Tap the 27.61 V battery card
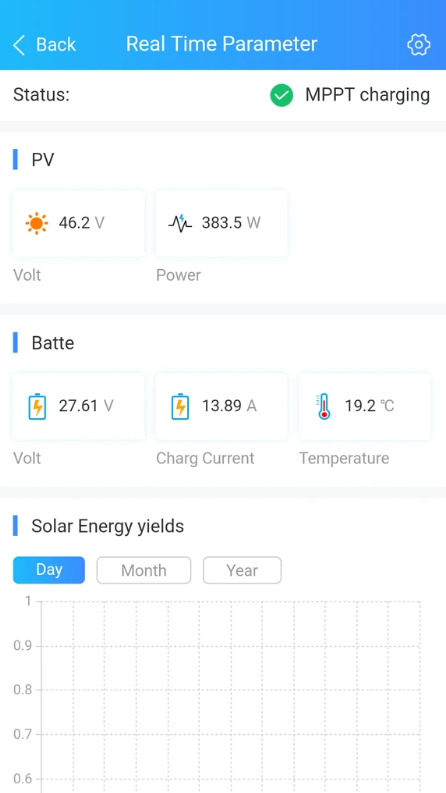The height and width of the screenshot is (793, 446). click(x=79, y=407)
